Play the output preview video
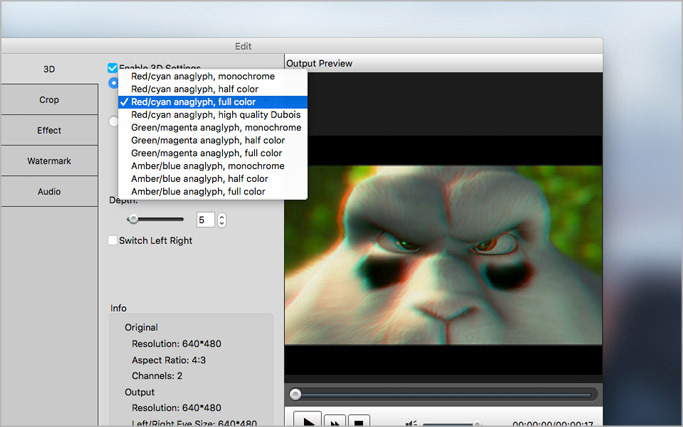 [x=308, y=420]
